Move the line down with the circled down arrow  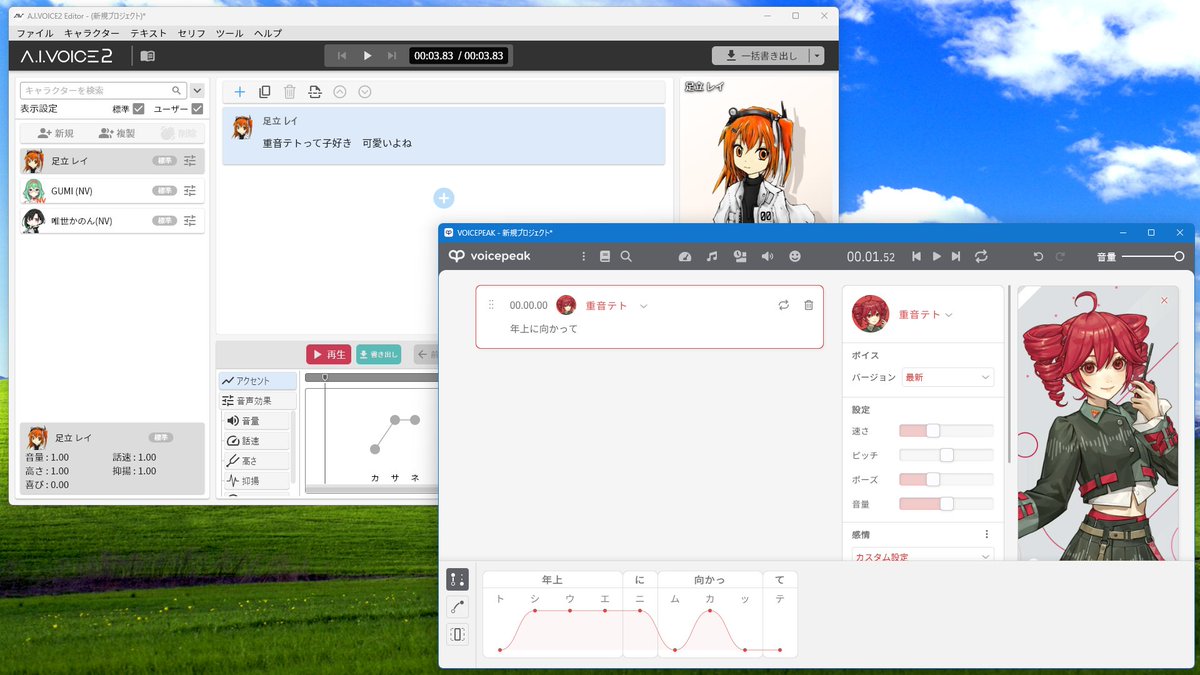364,92
